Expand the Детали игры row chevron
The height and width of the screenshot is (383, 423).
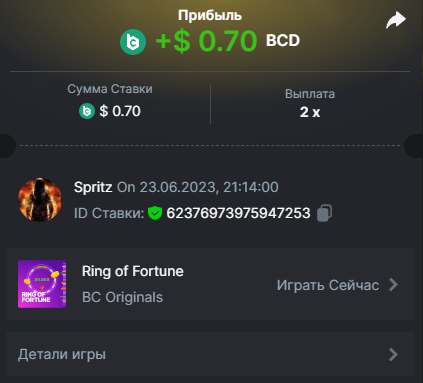coord(394,354)
